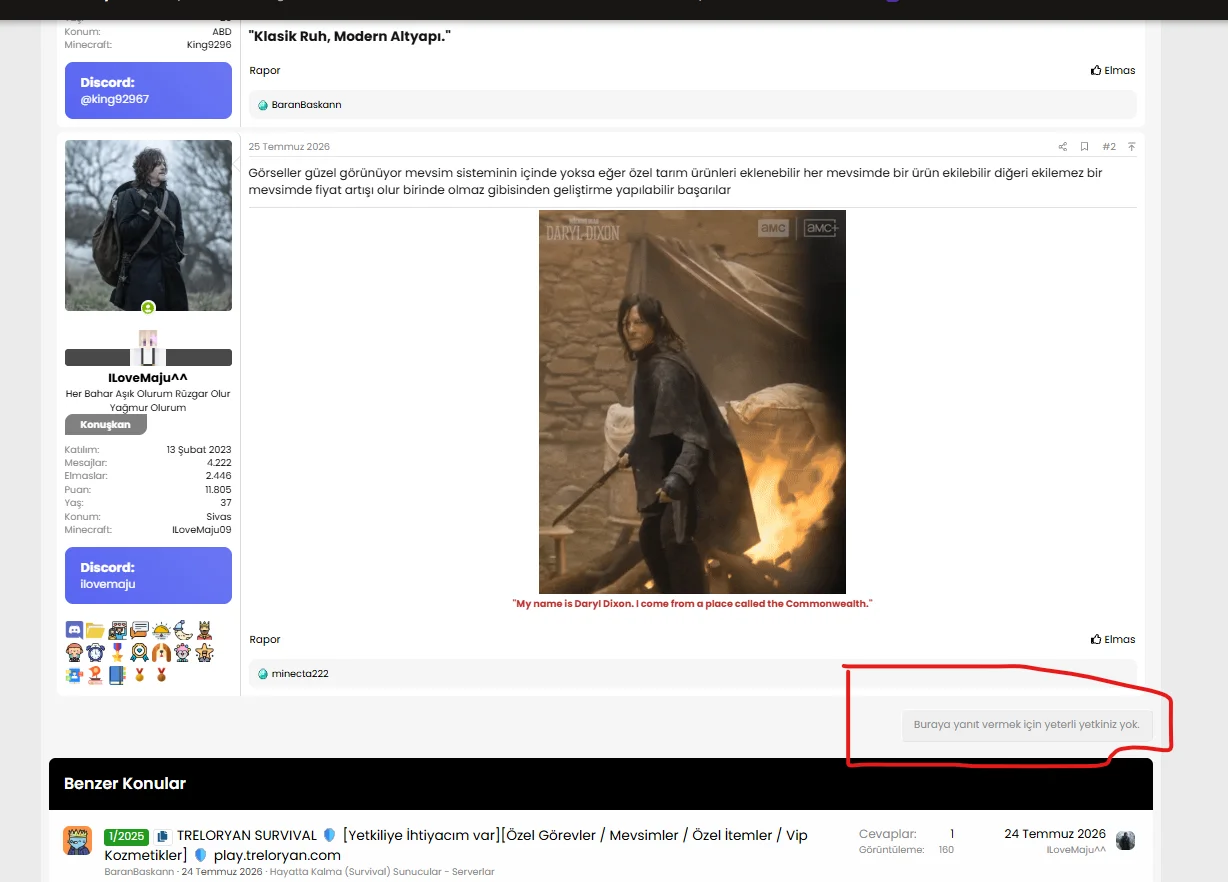Click Rapor on the first post

265,70
